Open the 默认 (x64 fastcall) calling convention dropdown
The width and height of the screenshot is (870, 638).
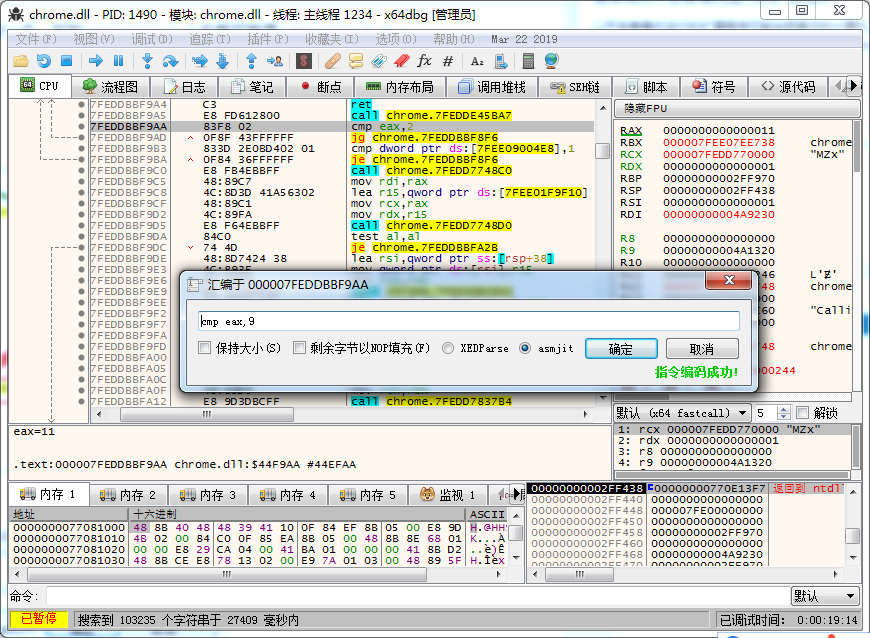682,413
